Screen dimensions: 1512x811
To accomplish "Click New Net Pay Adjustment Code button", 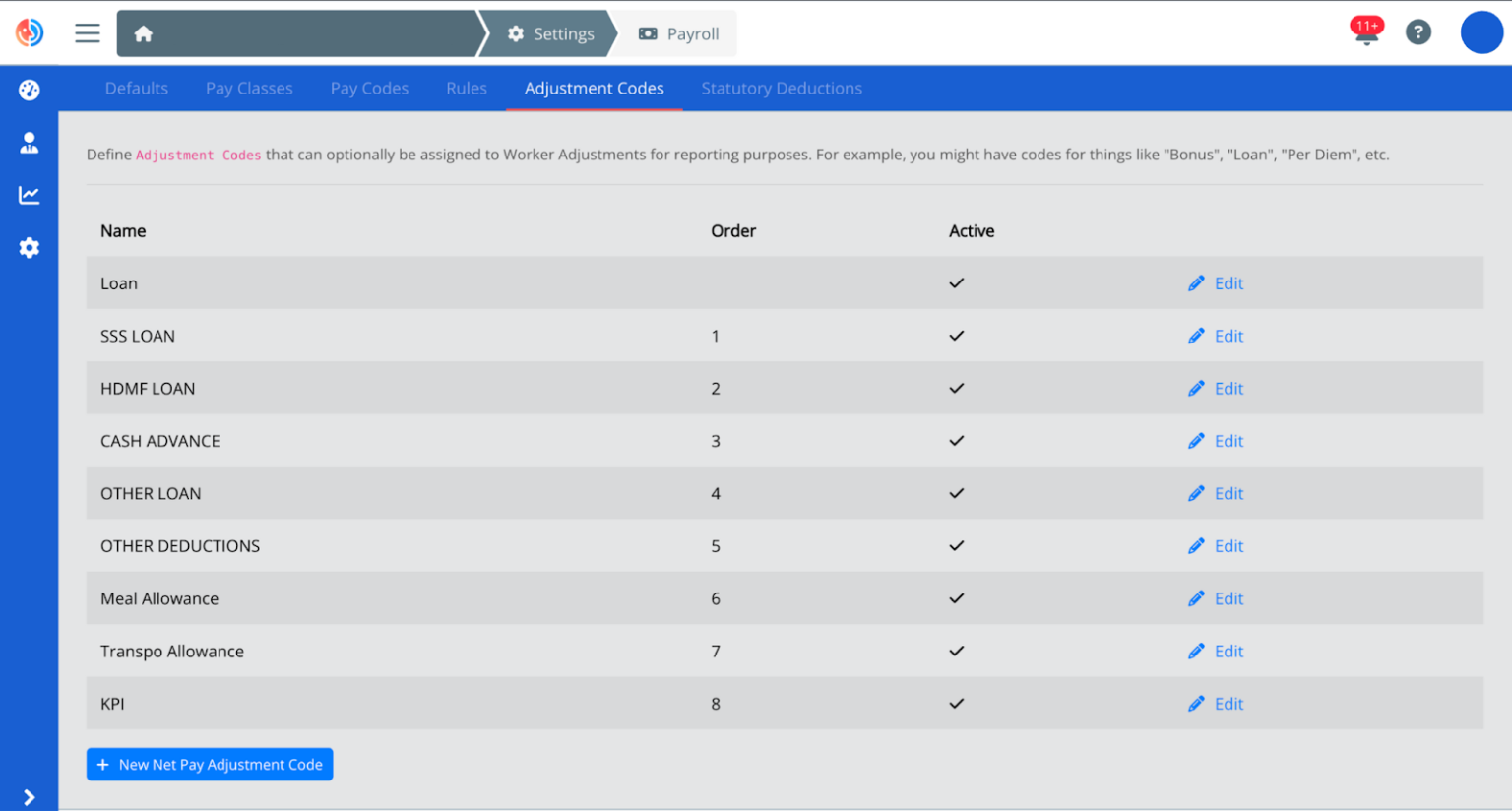I will [x=210, y=765].
